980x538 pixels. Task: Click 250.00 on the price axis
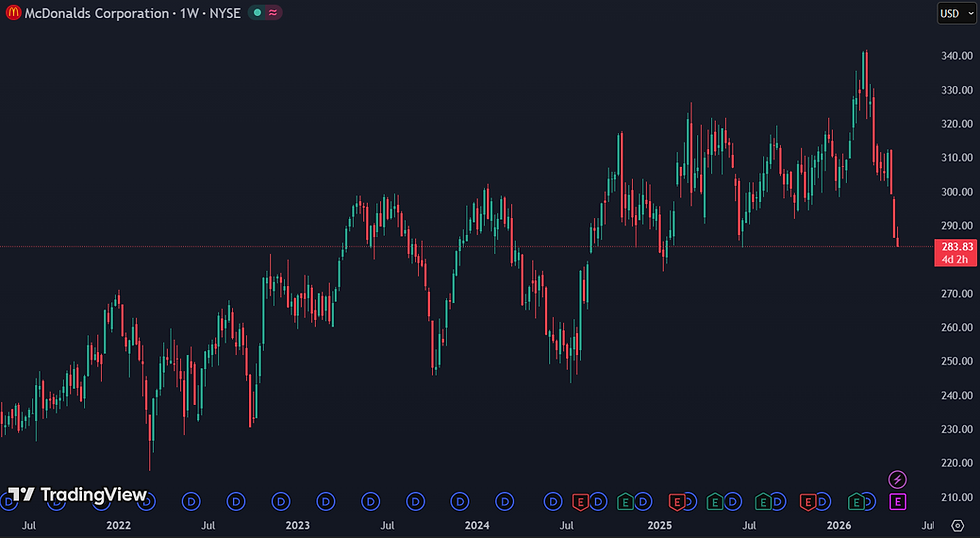(957, 361)
